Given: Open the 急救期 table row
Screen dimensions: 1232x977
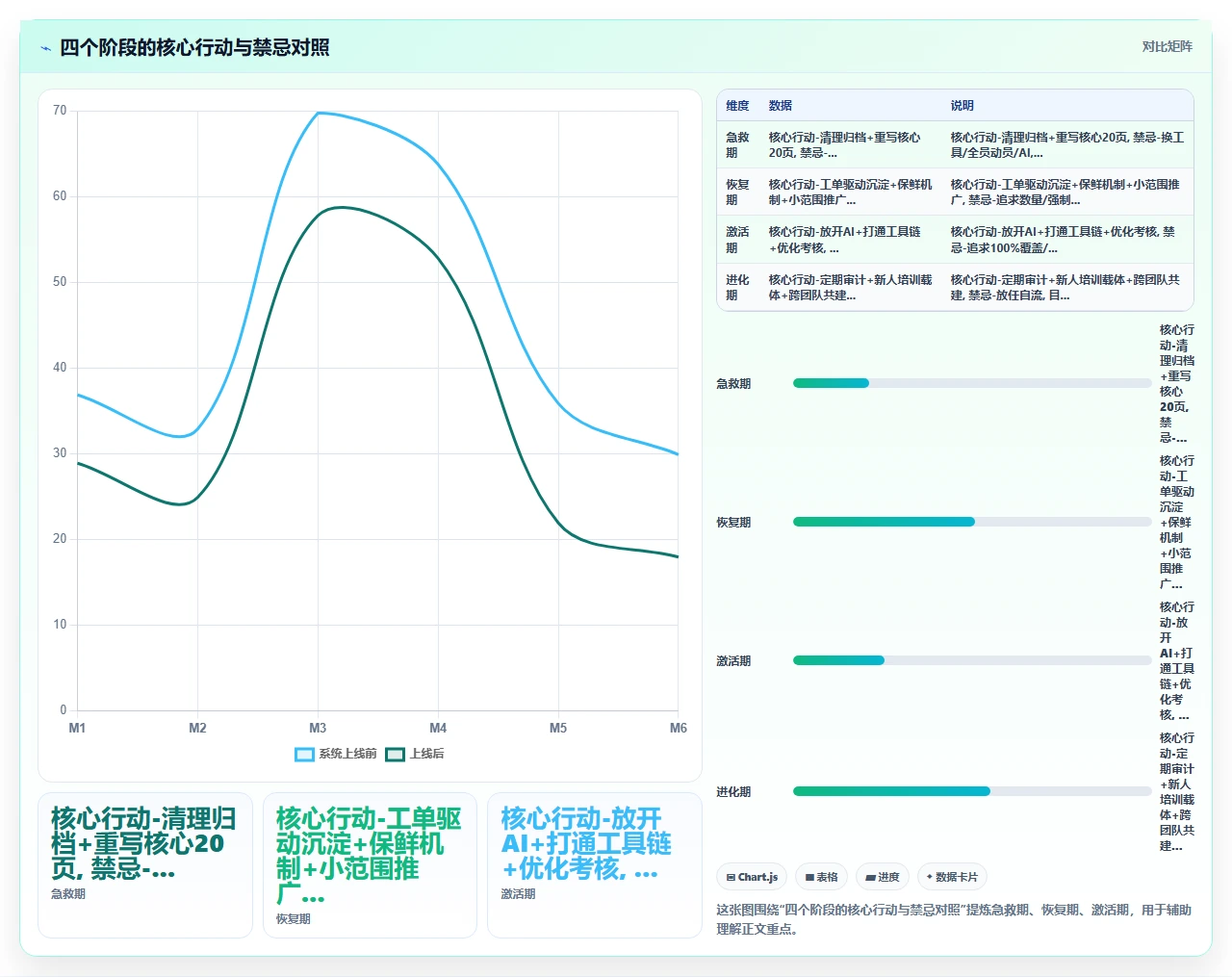Looking at the screenshot, I should (x=955, y=145).
